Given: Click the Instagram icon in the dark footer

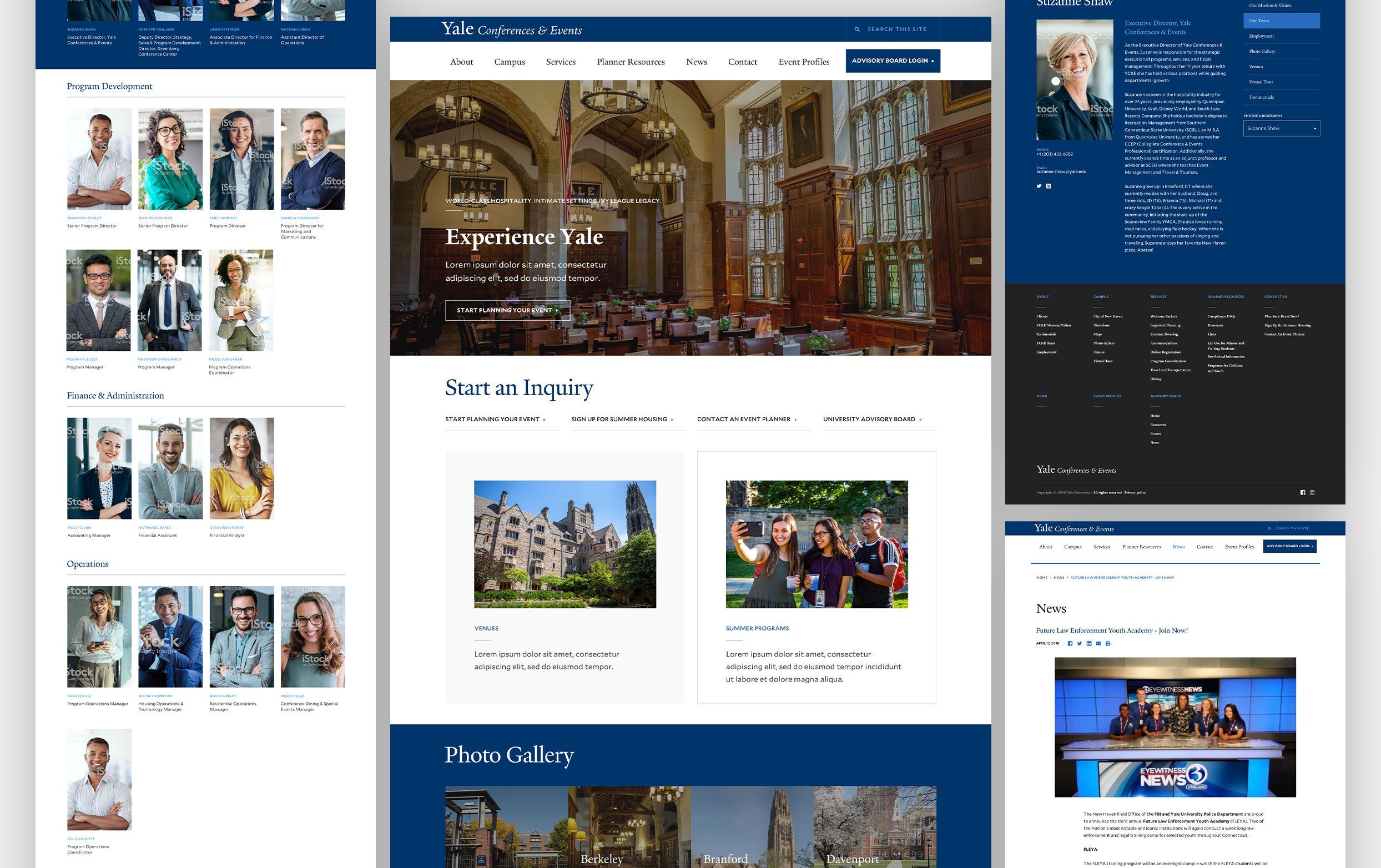Looking at the screenshot, I should click(1312, 492).
